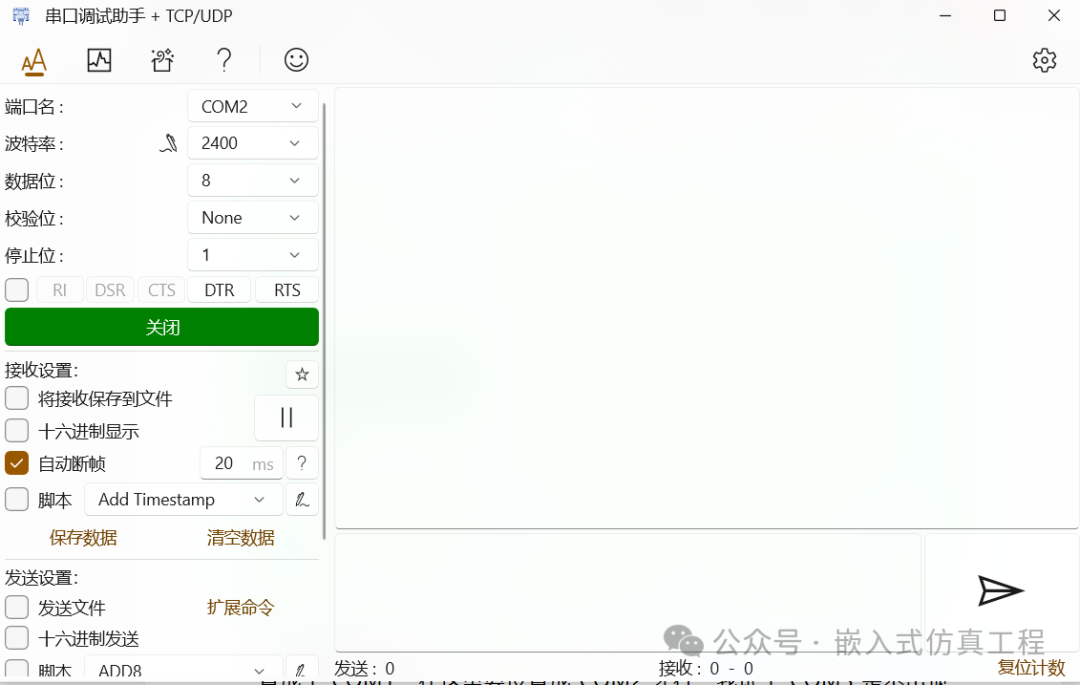
Task: Click the send text input area
Action: pos(627,592)
